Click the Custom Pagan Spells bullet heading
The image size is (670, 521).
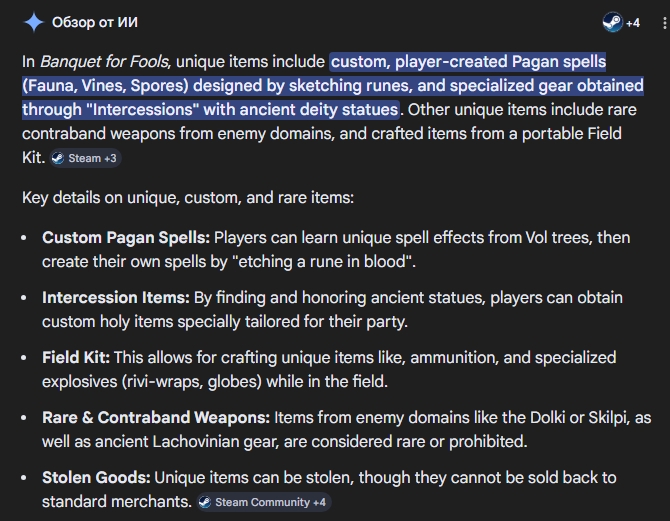point(126,238)
